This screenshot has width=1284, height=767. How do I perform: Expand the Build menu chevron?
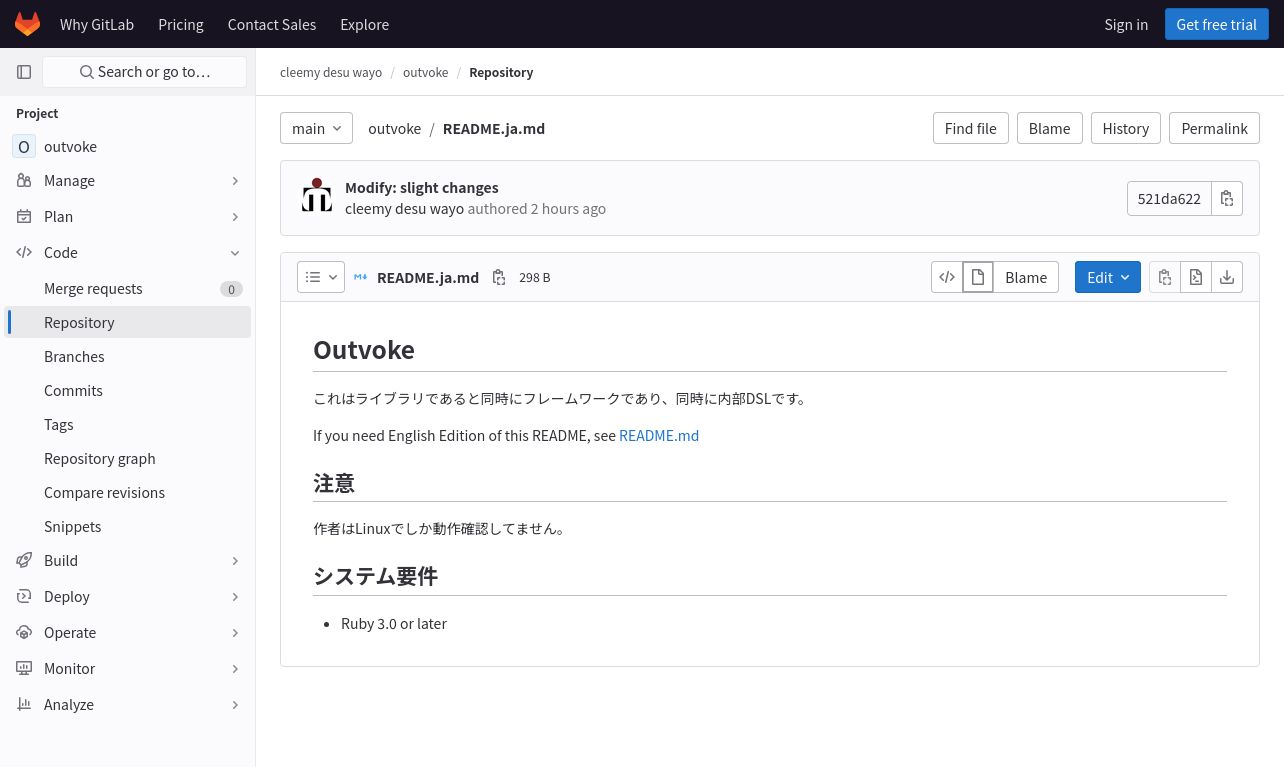point(235,561)
